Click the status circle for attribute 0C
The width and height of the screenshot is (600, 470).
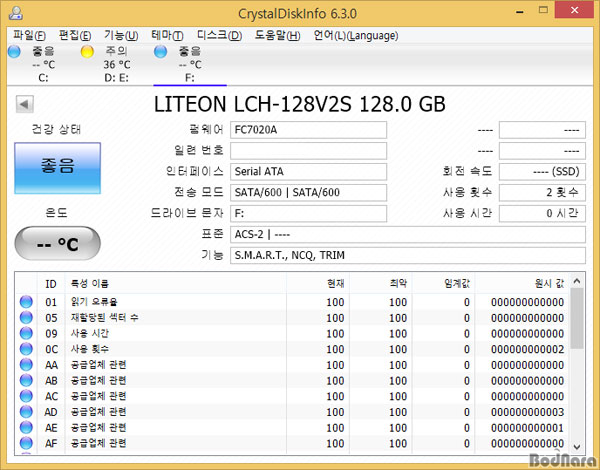coord(26,349)
